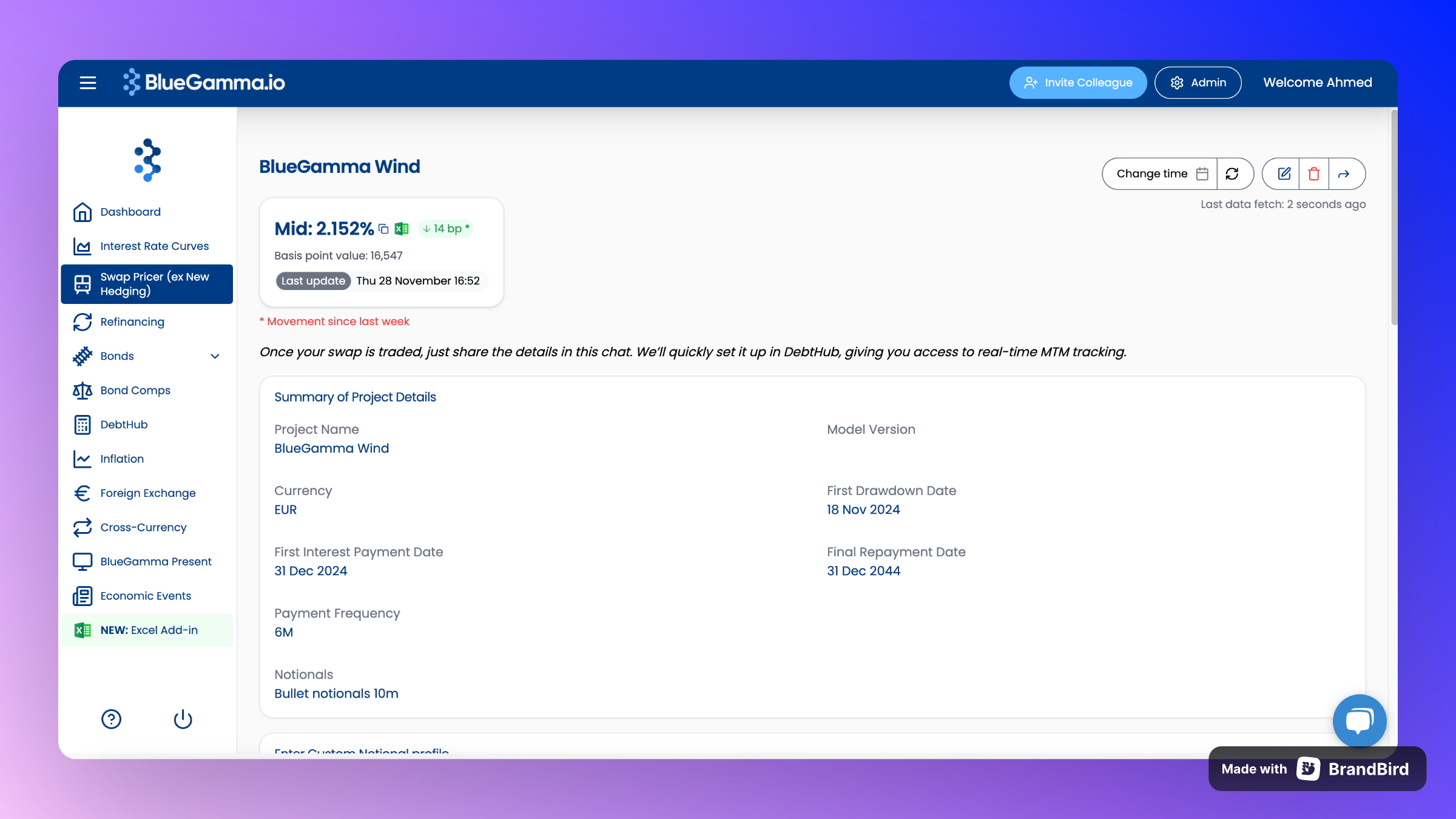This screenshot has height=819, width=1456.
Task: Click the share arrow icon
Action: pos(1344,174)
